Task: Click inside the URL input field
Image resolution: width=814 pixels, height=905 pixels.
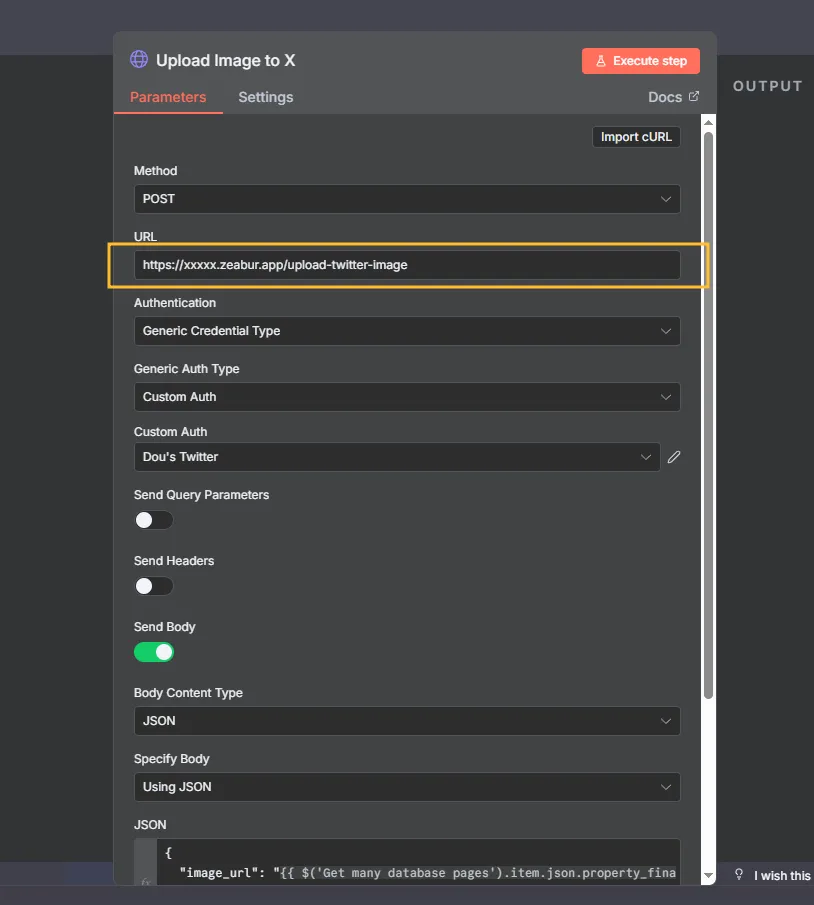Action: coord(406,264)
